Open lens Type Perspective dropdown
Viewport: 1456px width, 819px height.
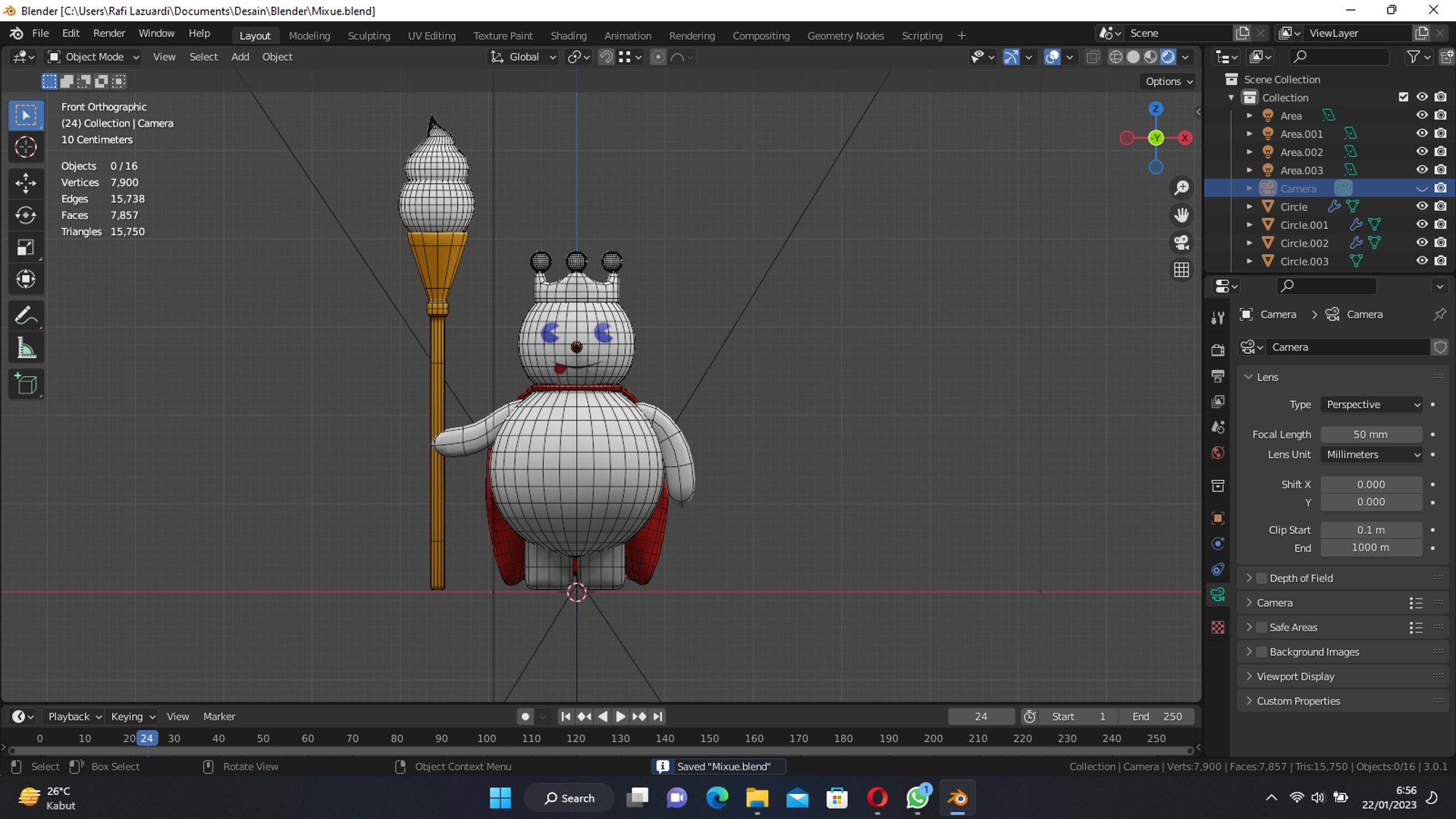click(1372, 405)
